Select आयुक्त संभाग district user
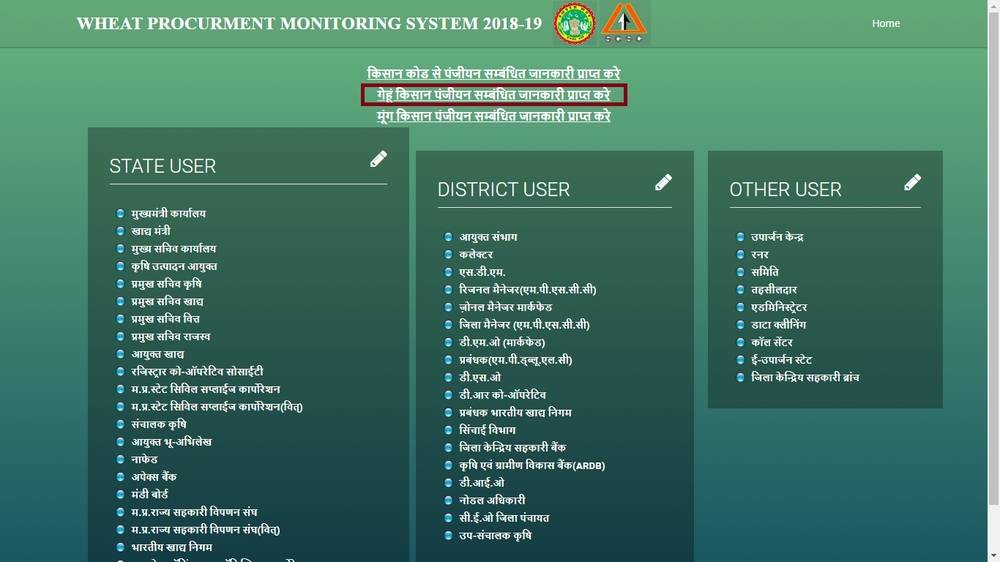 (488, 237)
